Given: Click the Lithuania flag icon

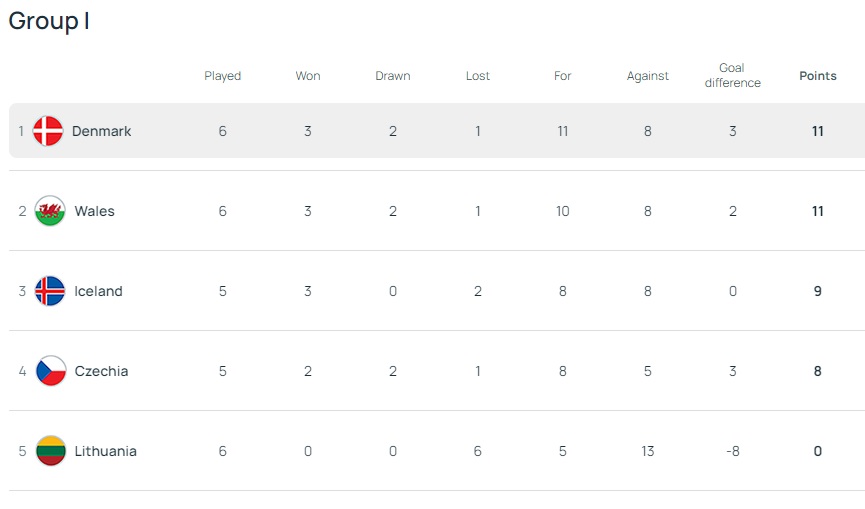Looking at the screenshot, I should (x=50, y=451).
